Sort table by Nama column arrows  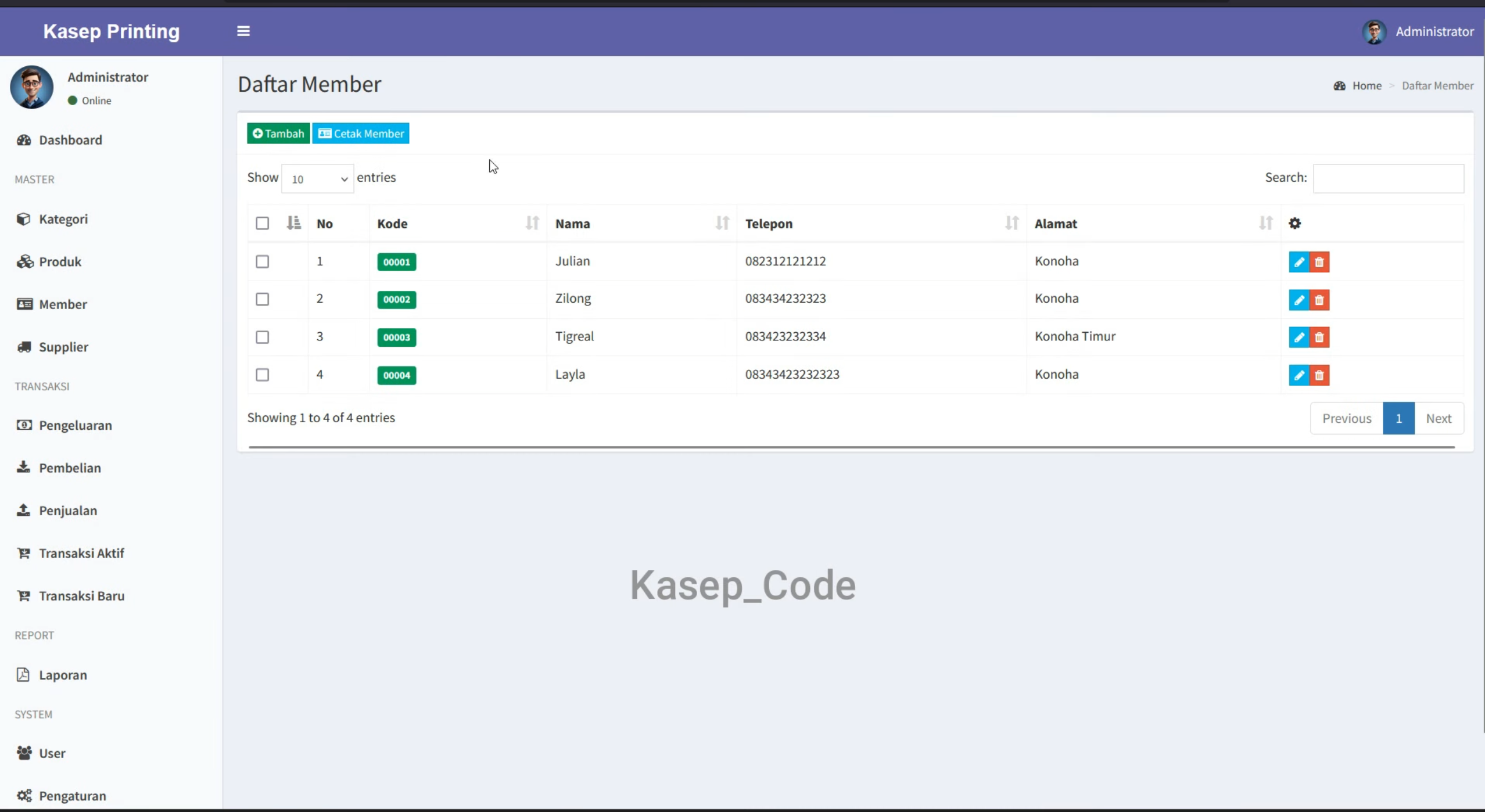click(722, 223)
